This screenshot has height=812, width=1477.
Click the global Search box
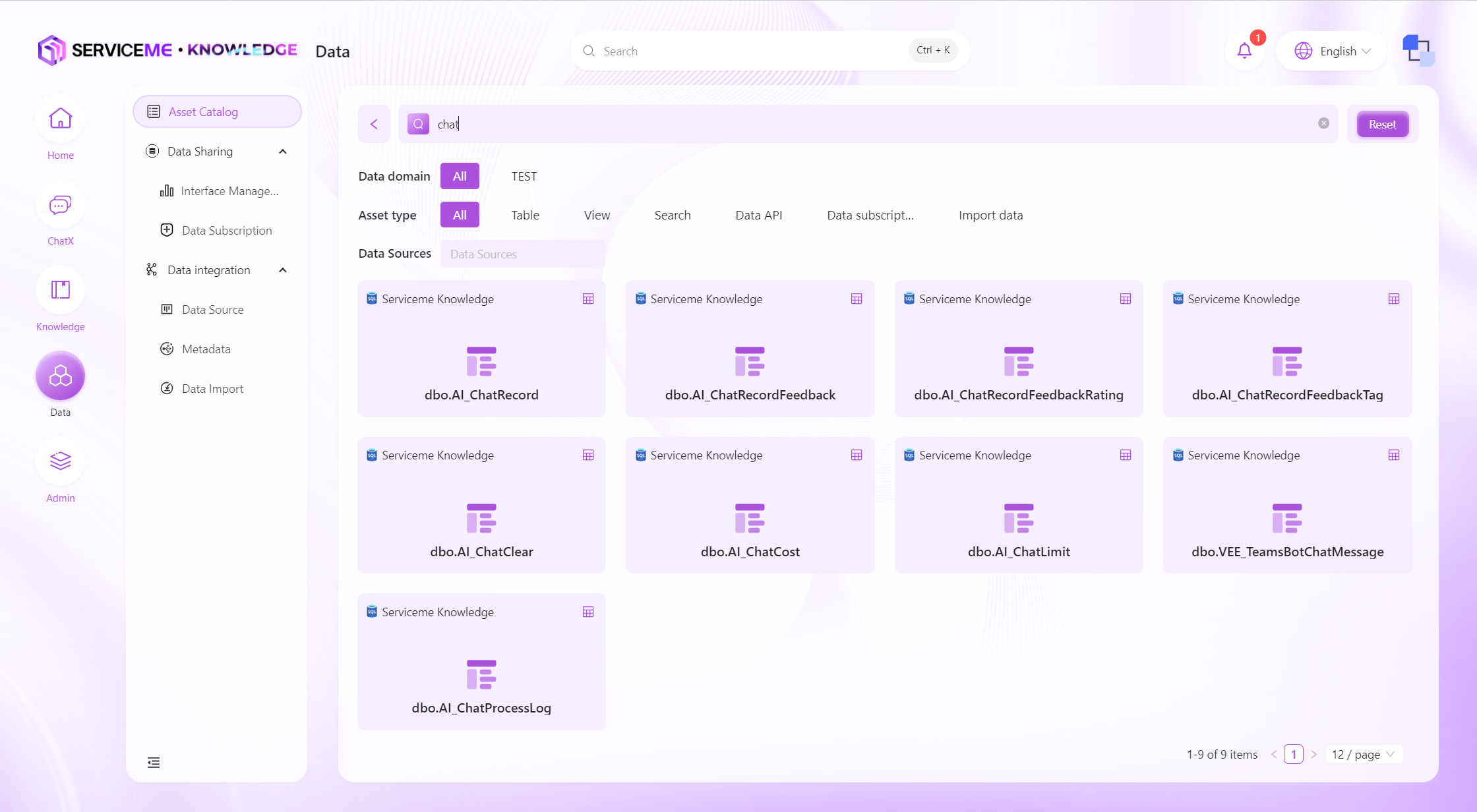(769, 51)
